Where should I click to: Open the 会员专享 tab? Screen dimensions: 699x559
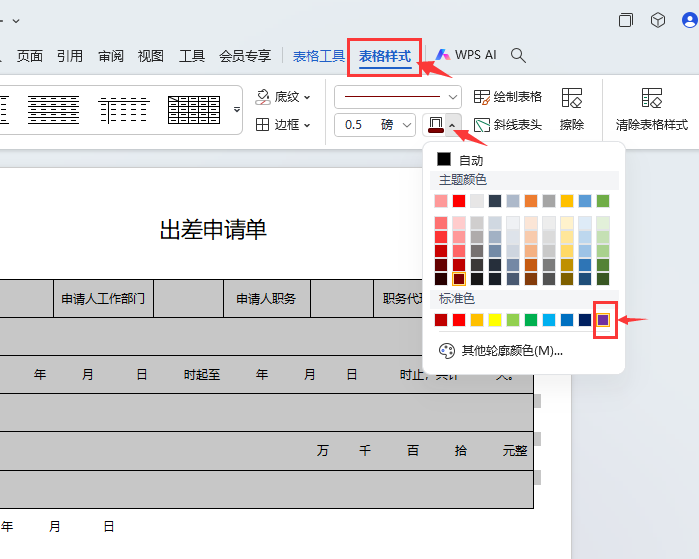[x=245, y=56]
